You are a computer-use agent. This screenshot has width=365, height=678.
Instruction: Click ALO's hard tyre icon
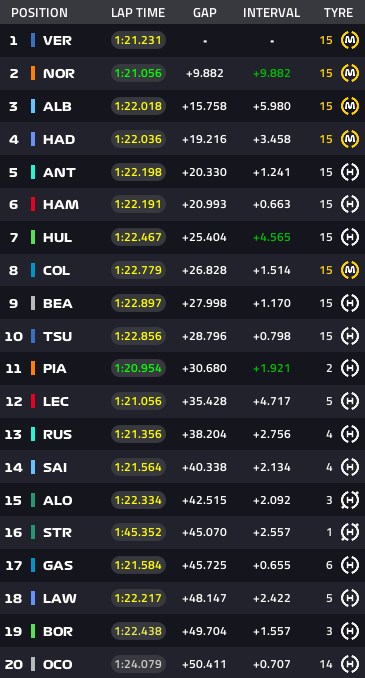click(x=350, y=500)
